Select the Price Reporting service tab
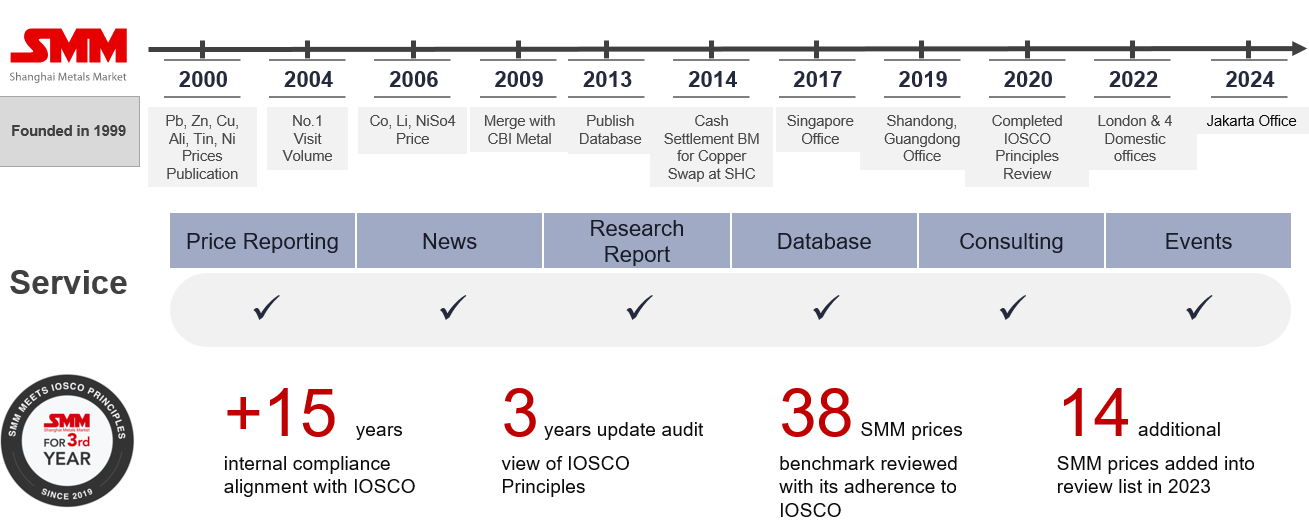This screenshot has width=1309, height=520. pos(262,241)
